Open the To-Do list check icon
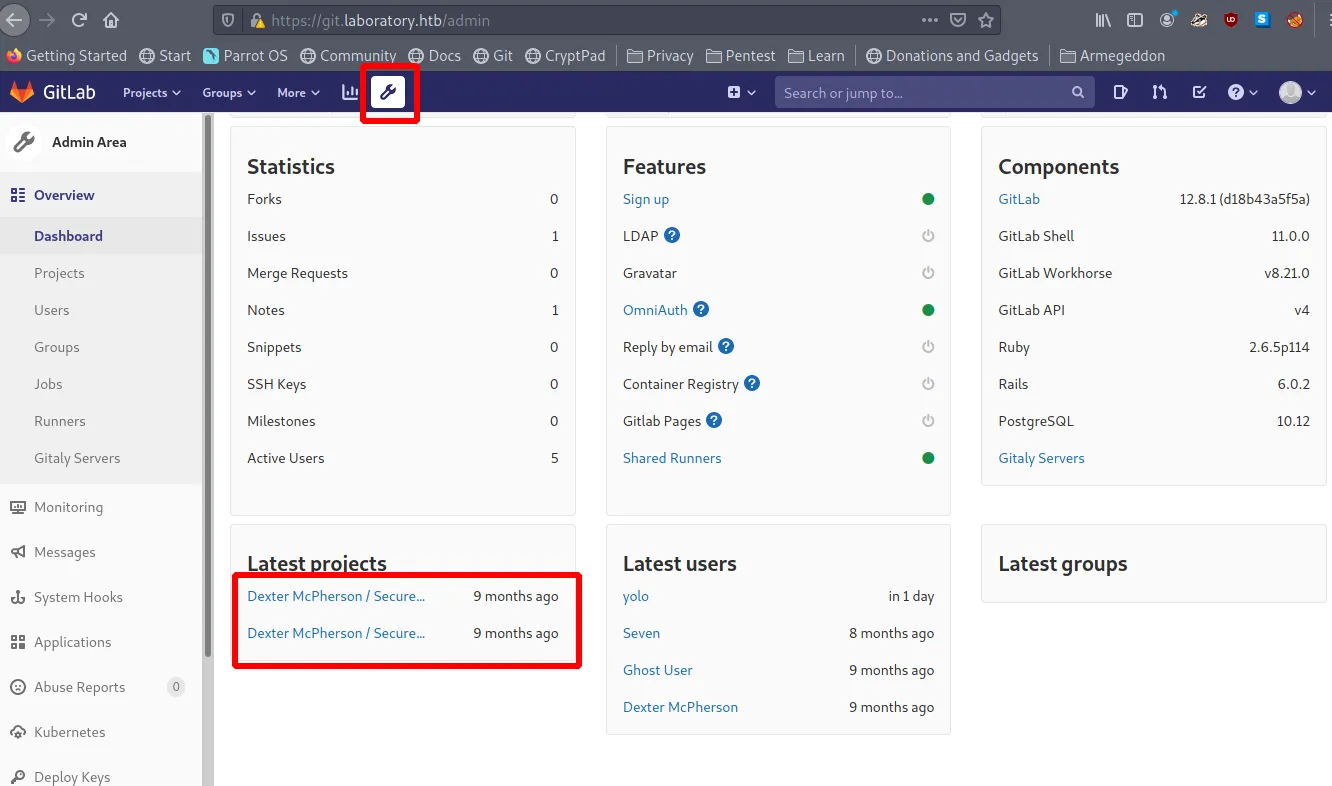 [x=1199, y=92]
